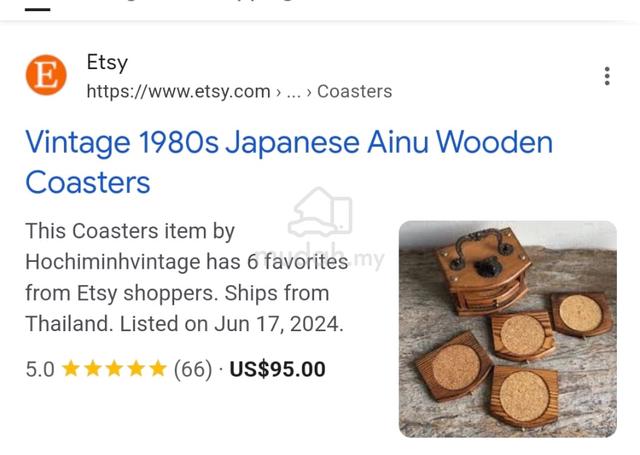The image size is (640, 455).
Task: Click the active tab underline indicator at top
Action: pos(38,9)
